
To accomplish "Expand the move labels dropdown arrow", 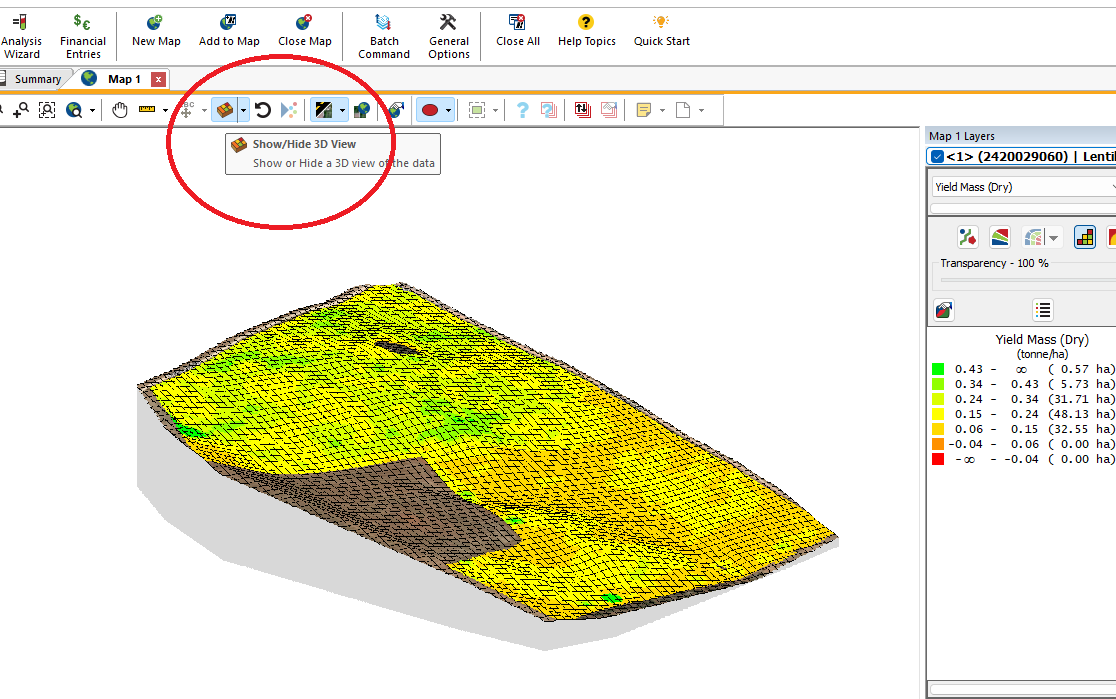I will pos(204,110).
